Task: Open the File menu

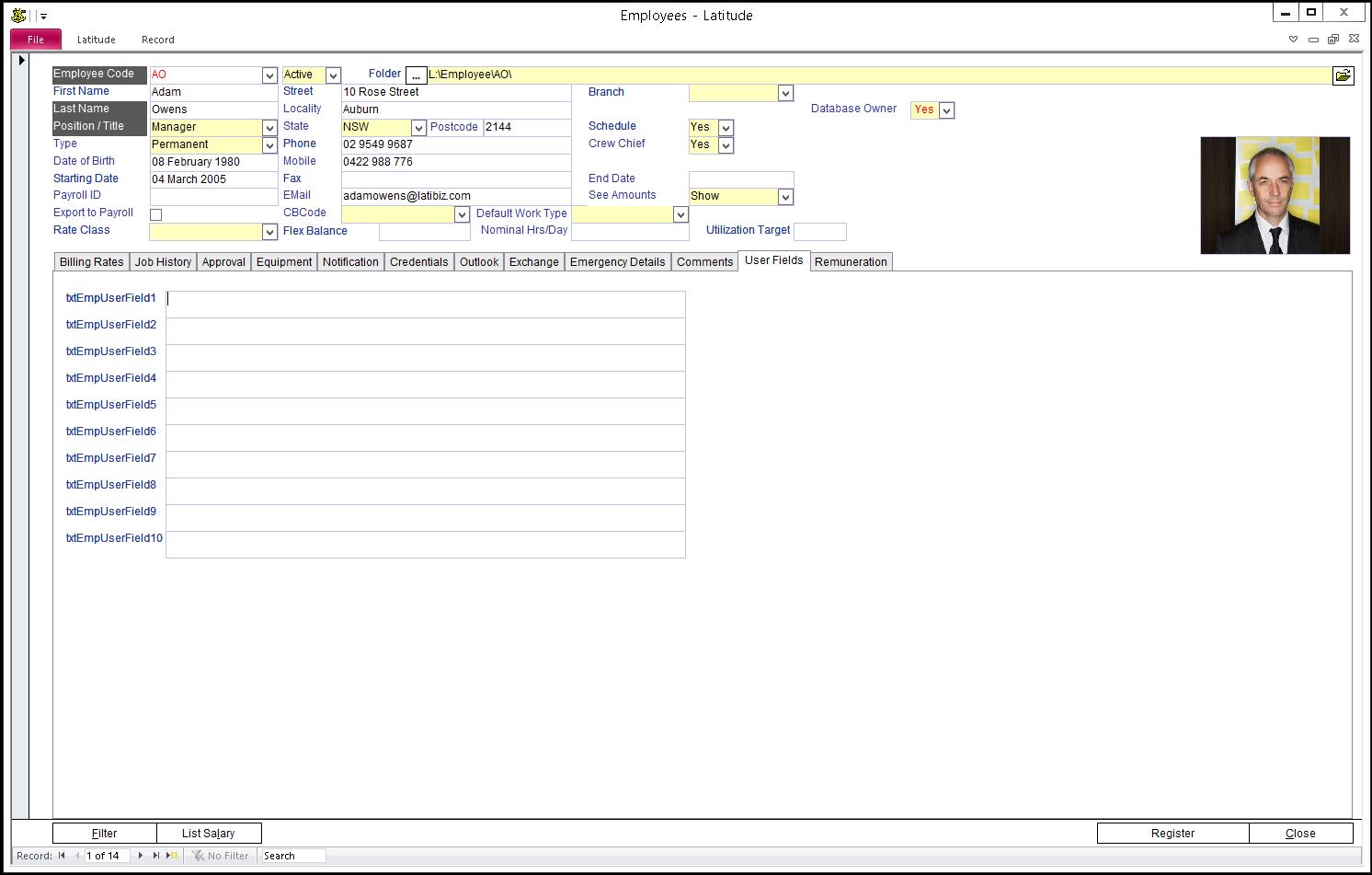Action: (36, 40)
